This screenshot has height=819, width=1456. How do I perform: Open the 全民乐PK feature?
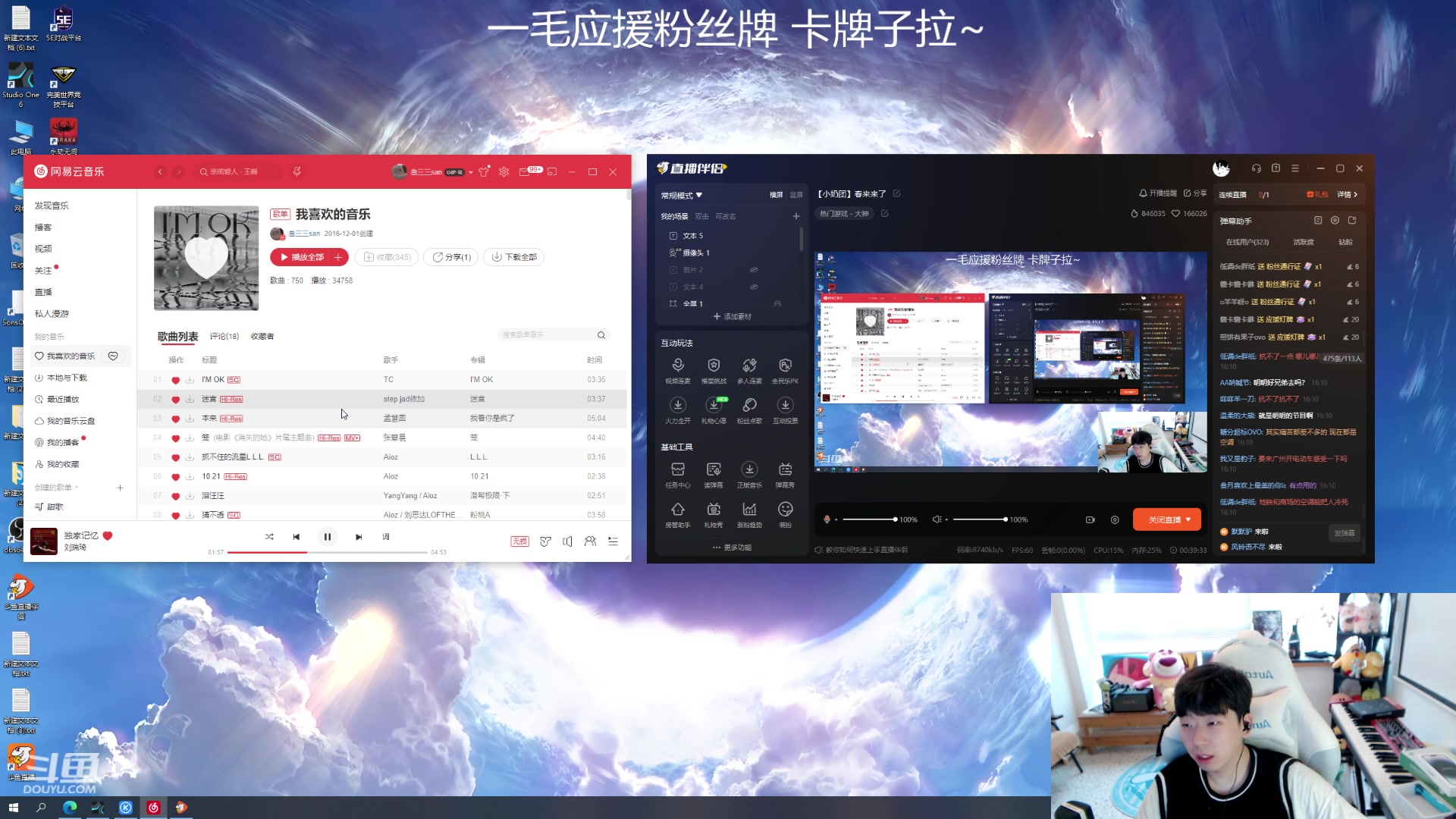pos(785,370)
